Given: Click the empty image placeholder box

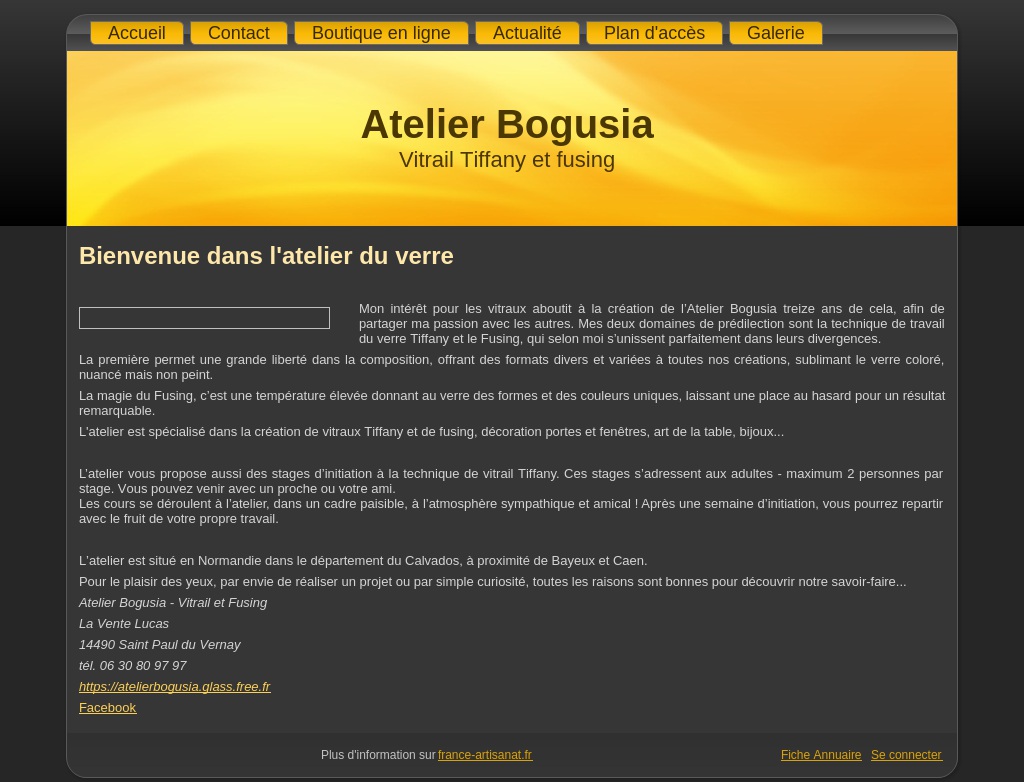Looking at the screenshot, I should point(204,318).
